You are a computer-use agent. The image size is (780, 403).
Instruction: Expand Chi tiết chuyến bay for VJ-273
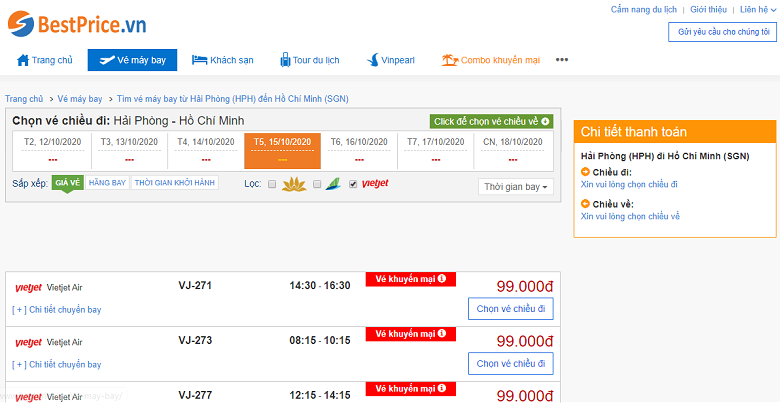click(x=57, y=365)
